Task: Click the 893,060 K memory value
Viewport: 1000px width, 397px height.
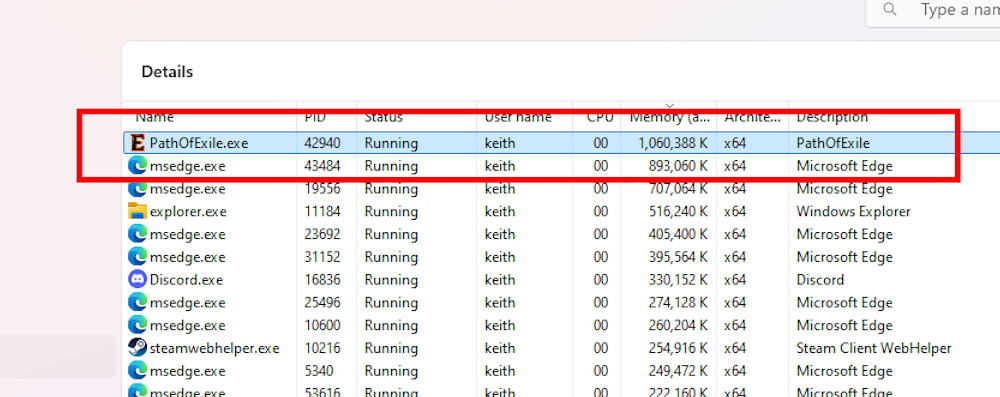Action: tap(678, 166)
